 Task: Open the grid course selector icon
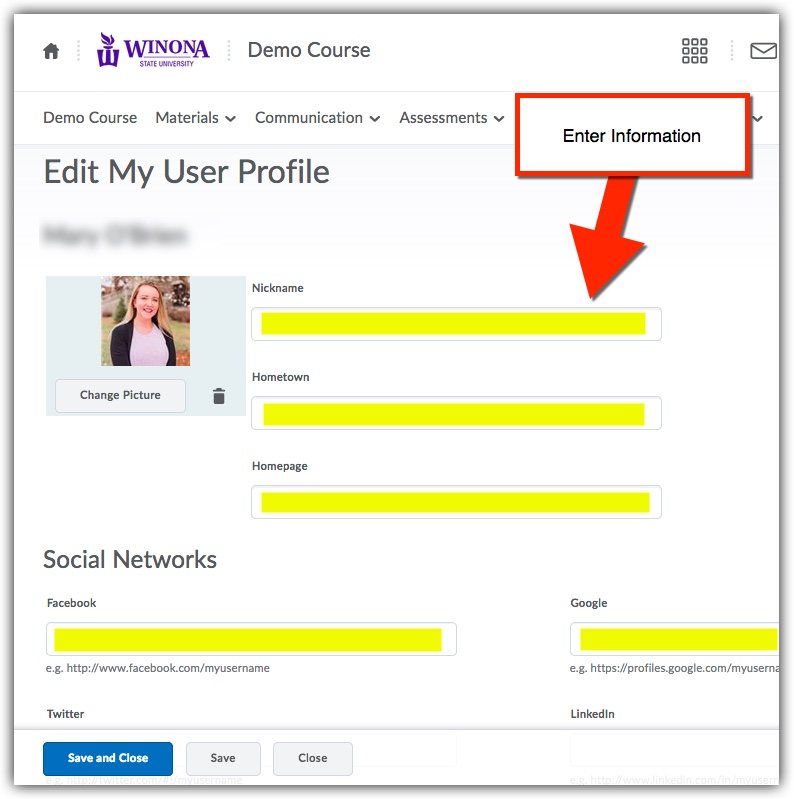click(694, 51)
